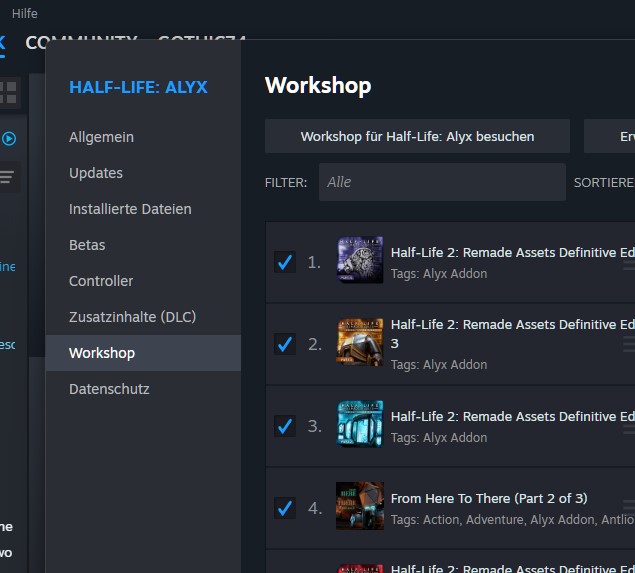The width and height of the screenshot is (635, 573).
Task: Open Controller settings section
Action: point(101,281)
